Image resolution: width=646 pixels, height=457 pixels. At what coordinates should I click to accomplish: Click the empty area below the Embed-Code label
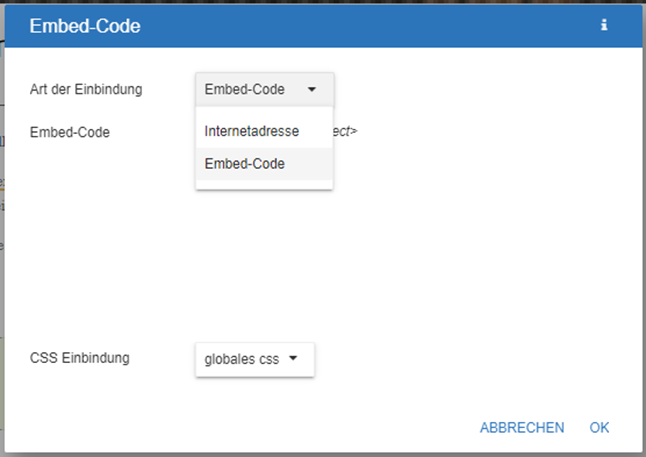click(x=100, y=240)
